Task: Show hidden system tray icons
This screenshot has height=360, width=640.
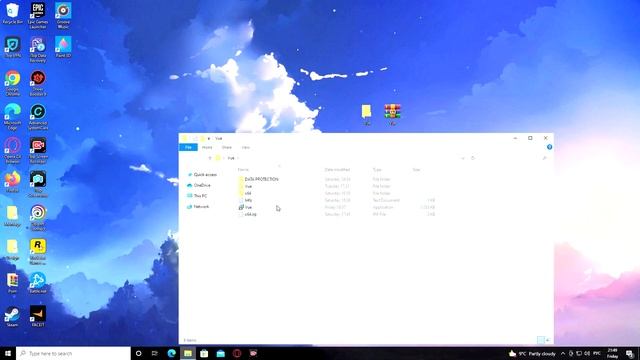Action: click(563, 353)
